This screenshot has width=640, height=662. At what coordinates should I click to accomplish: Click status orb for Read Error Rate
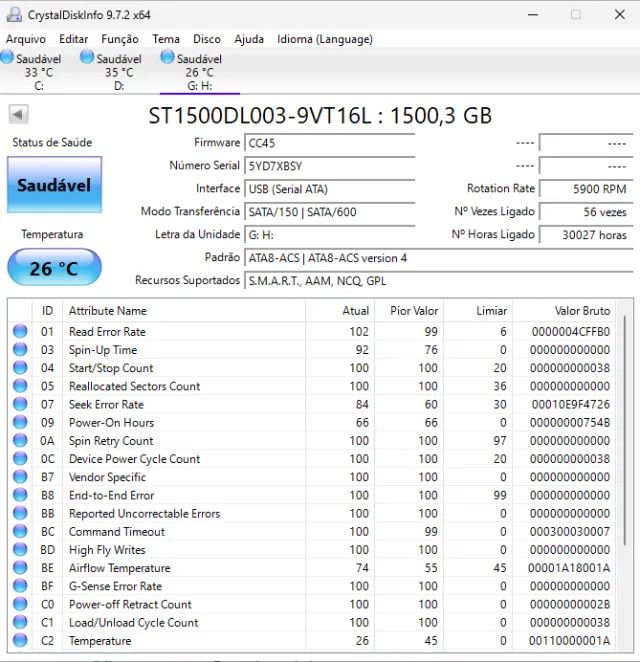pos(20,331)
